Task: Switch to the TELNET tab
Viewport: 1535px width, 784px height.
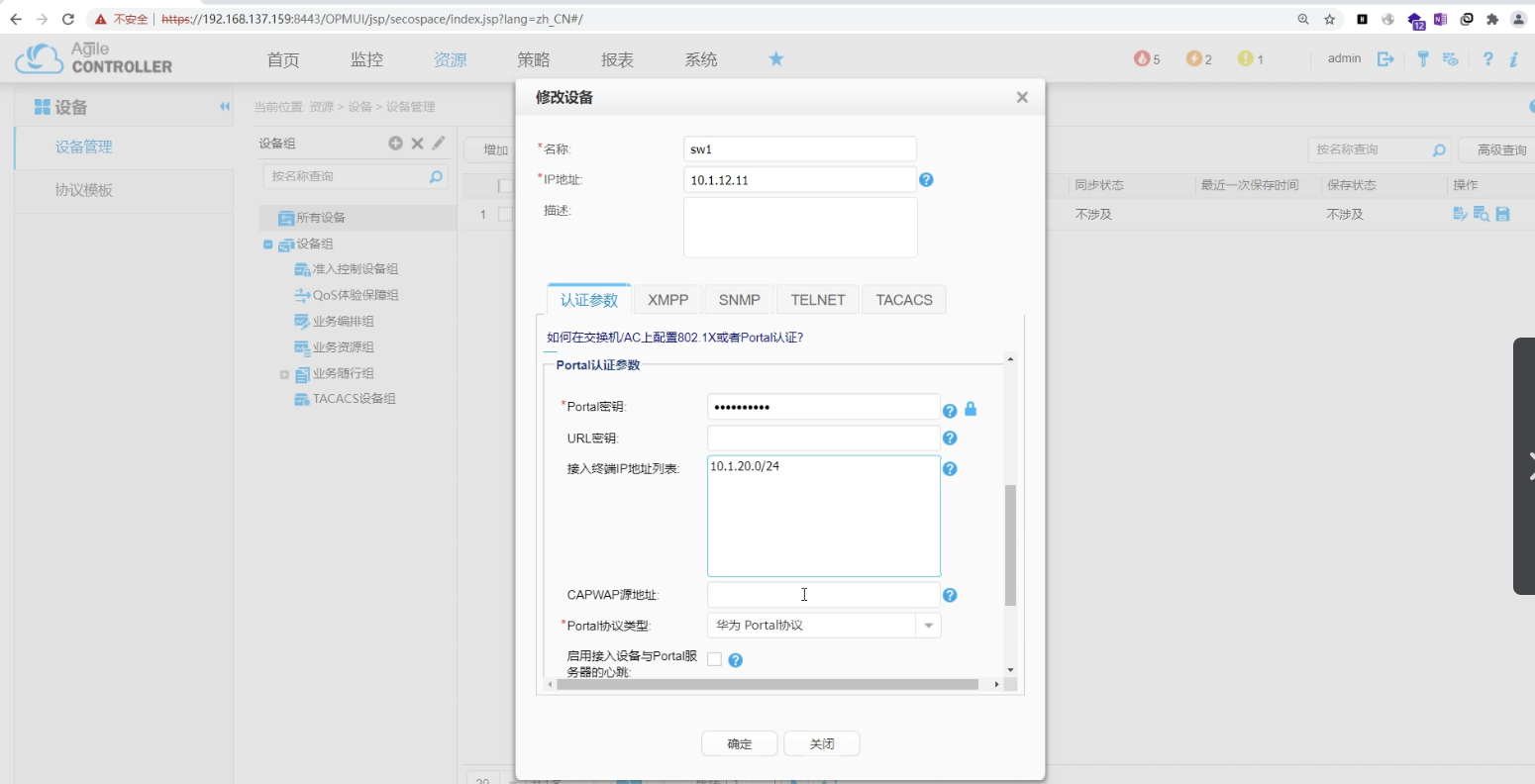Action: coord(818,300)
